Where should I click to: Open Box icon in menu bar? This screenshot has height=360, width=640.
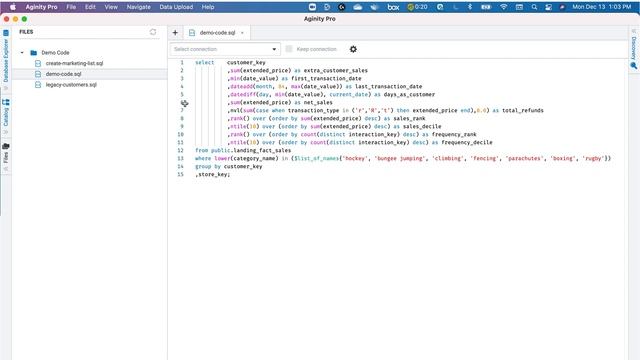tap(393, 7)
